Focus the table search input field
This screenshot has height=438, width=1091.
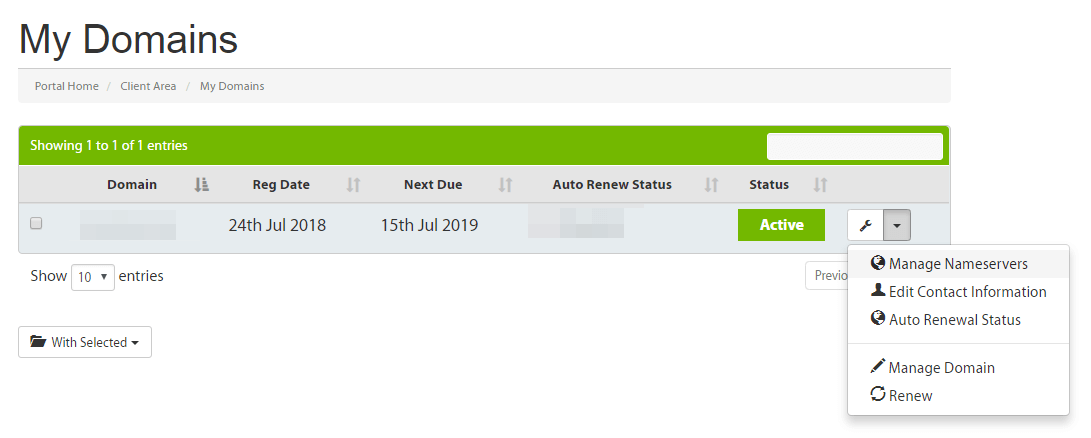(x=854, y=146)
